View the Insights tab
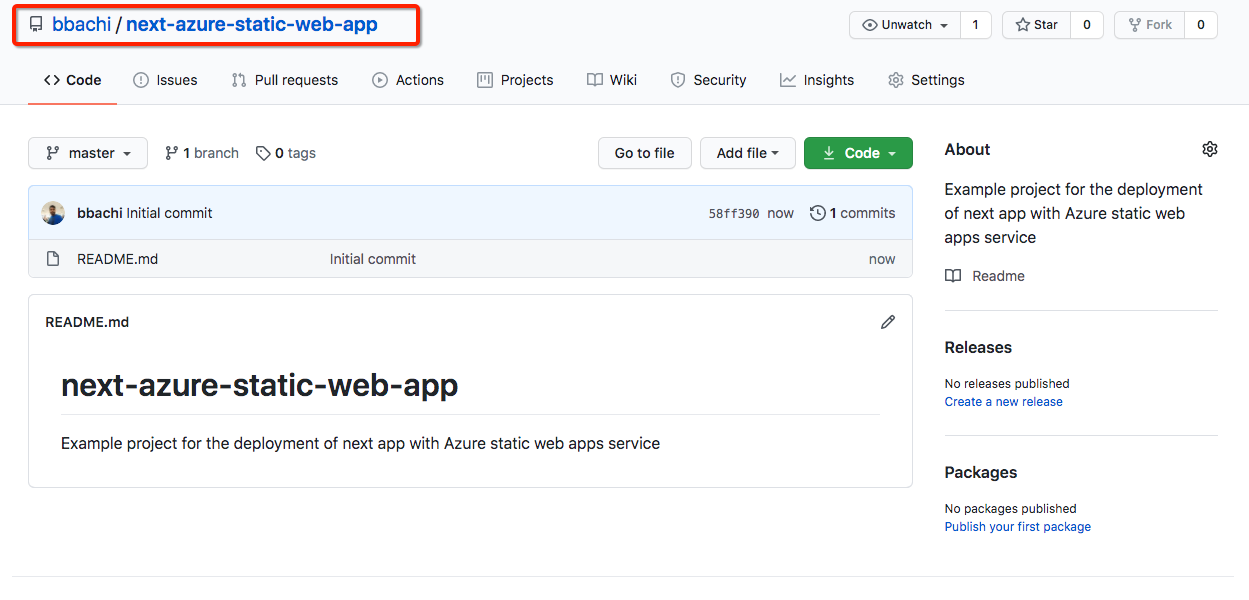 click(x=817, y=80)
